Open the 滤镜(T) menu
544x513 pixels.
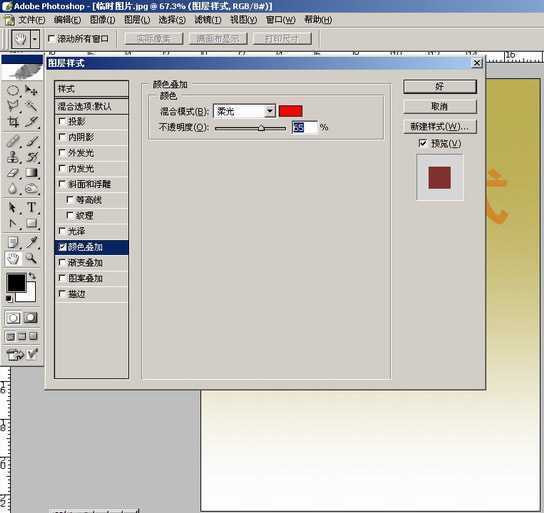(x=208, y=20)
